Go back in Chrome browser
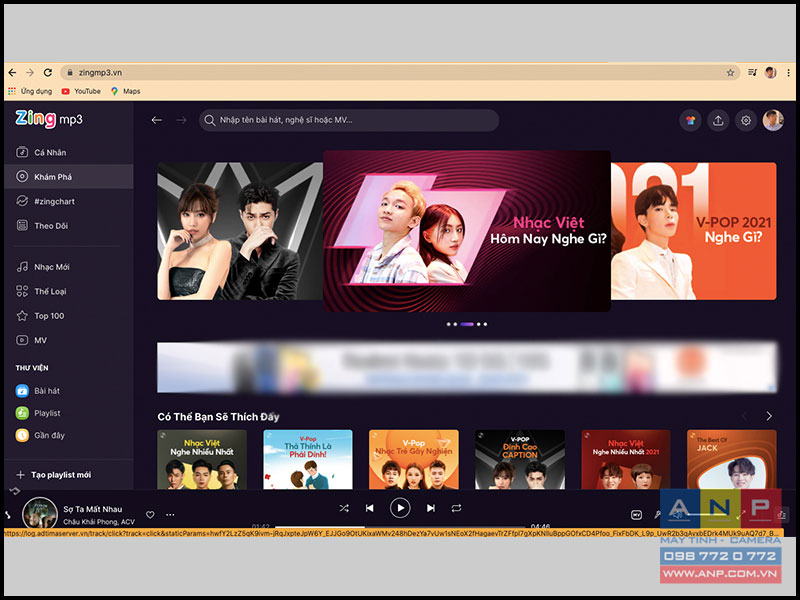Image resolution: width=800 pixels, height=600 pixels. click(13, 72)
